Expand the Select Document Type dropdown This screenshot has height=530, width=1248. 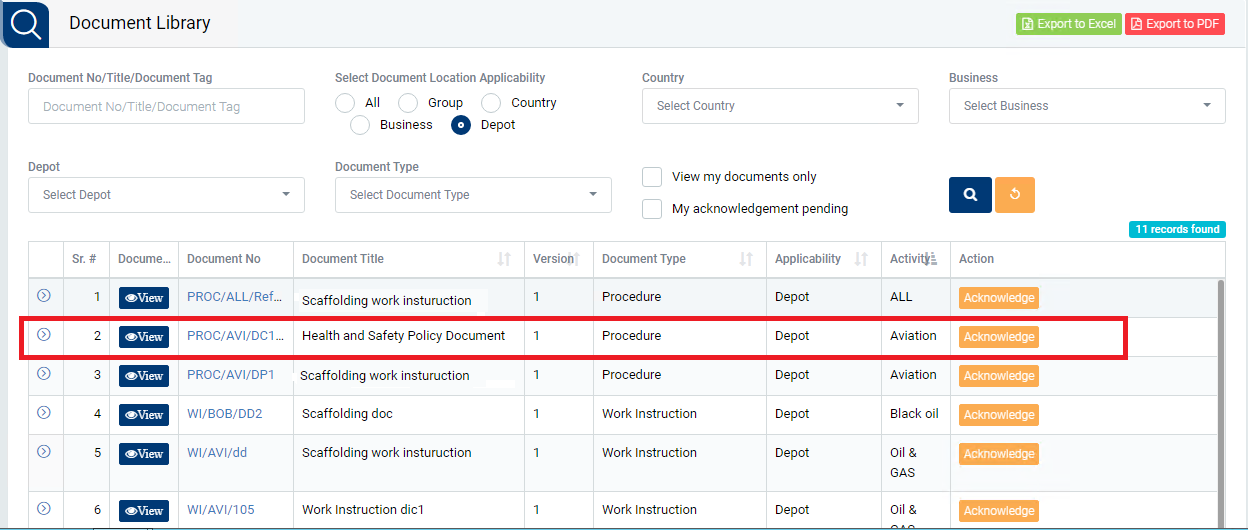pyautogui.click(x=473, y=195)
